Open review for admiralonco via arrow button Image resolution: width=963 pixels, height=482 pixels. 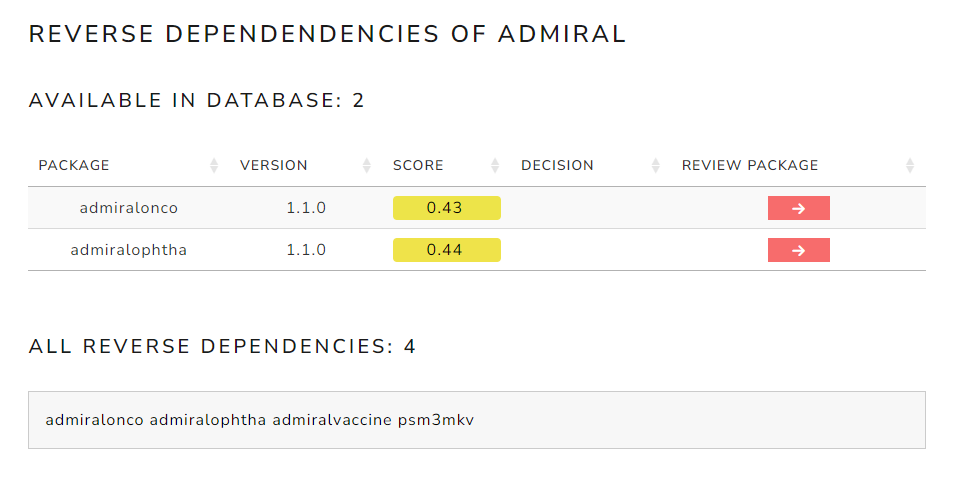798,208
